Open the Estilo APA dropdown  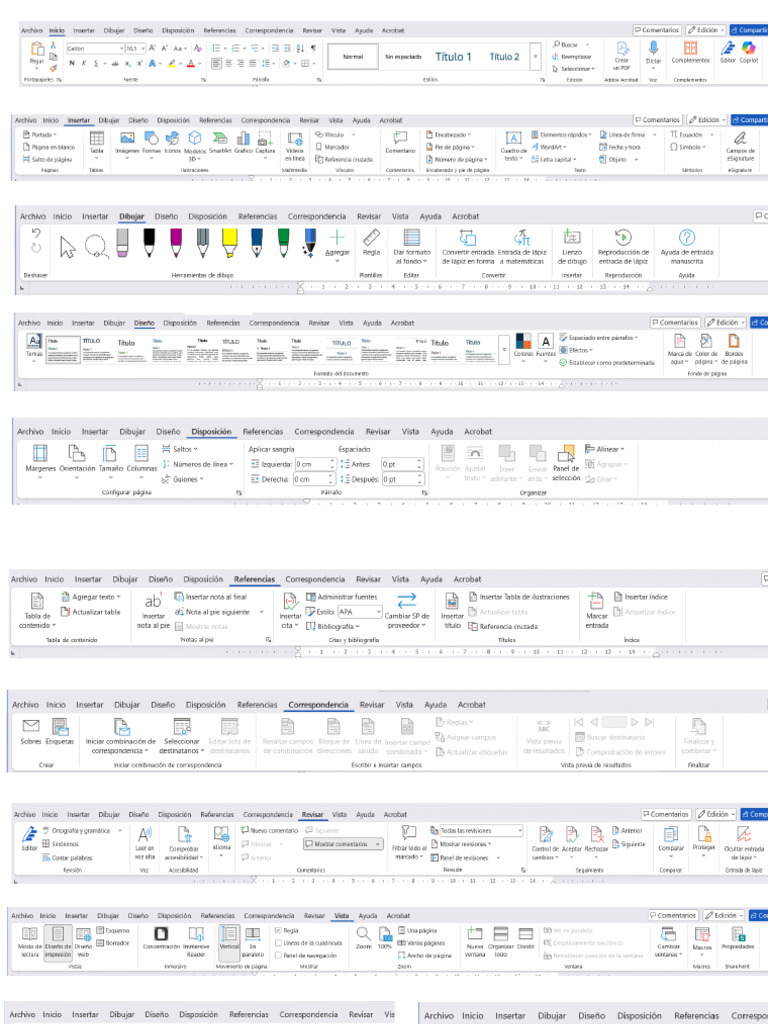coord(359,612)
